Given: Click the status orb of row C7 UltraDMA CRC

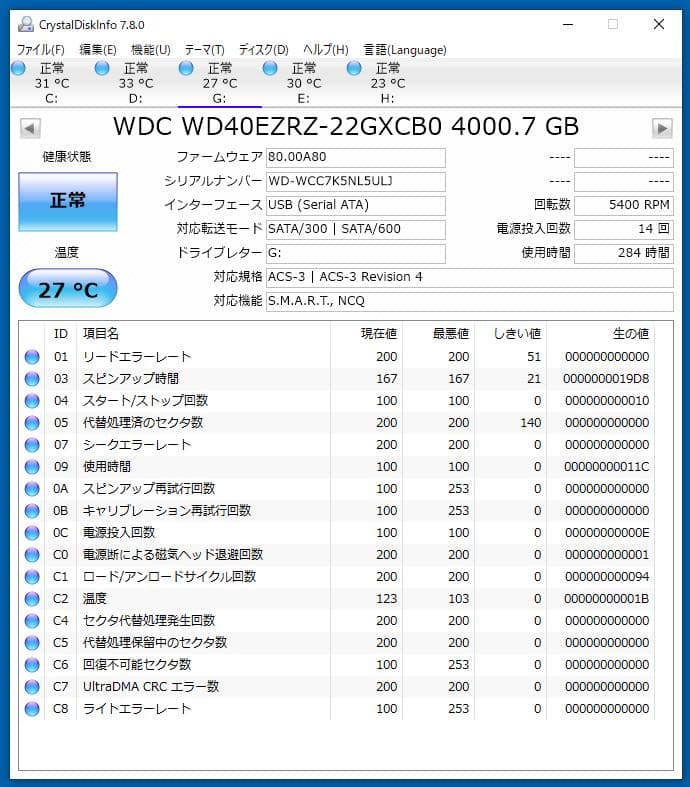Looking at the screenshot, I should [x=32, y=687].
